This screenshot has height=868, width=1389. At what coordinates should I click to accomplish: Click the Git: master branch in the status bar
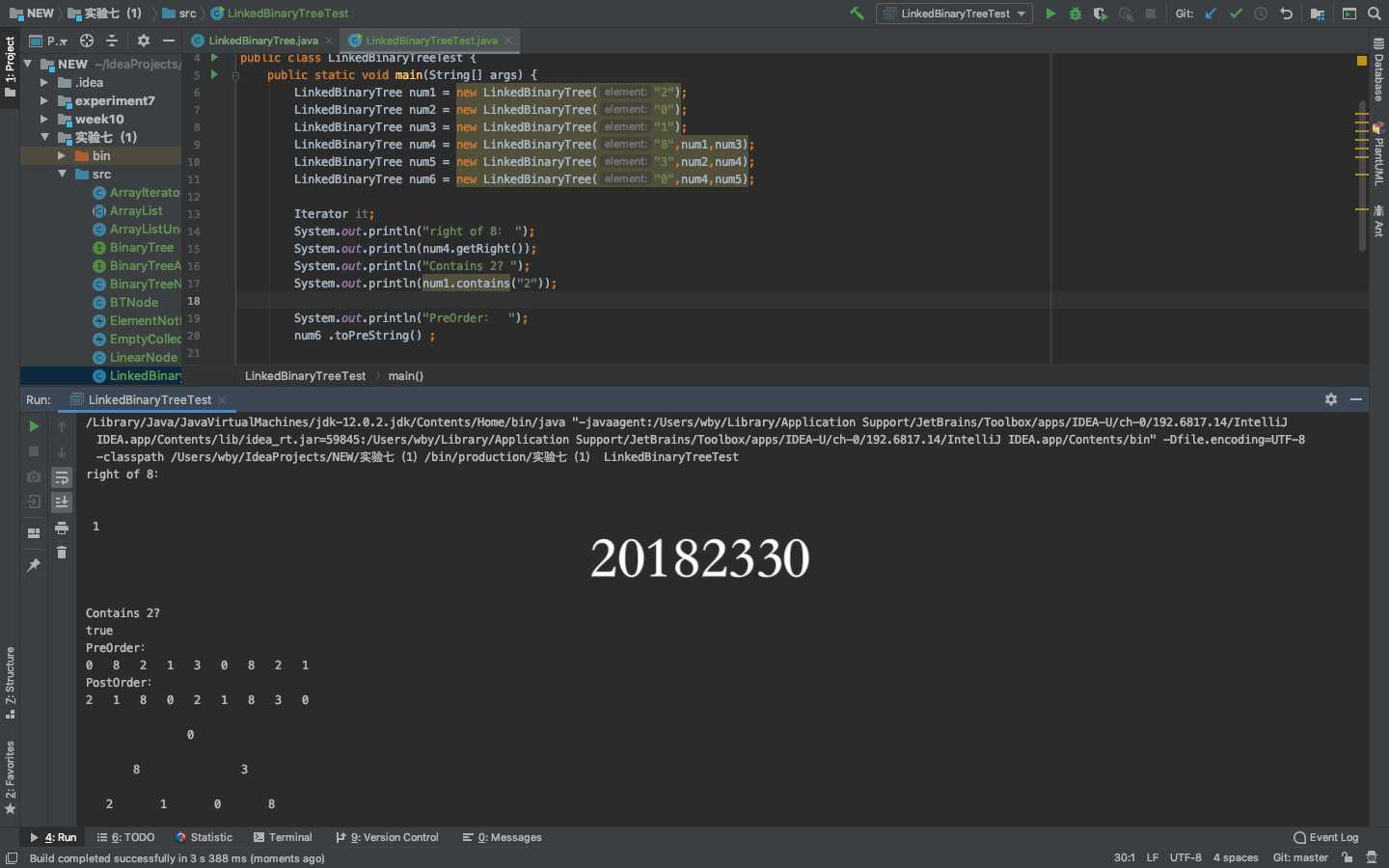click(x=1300, y=857)
